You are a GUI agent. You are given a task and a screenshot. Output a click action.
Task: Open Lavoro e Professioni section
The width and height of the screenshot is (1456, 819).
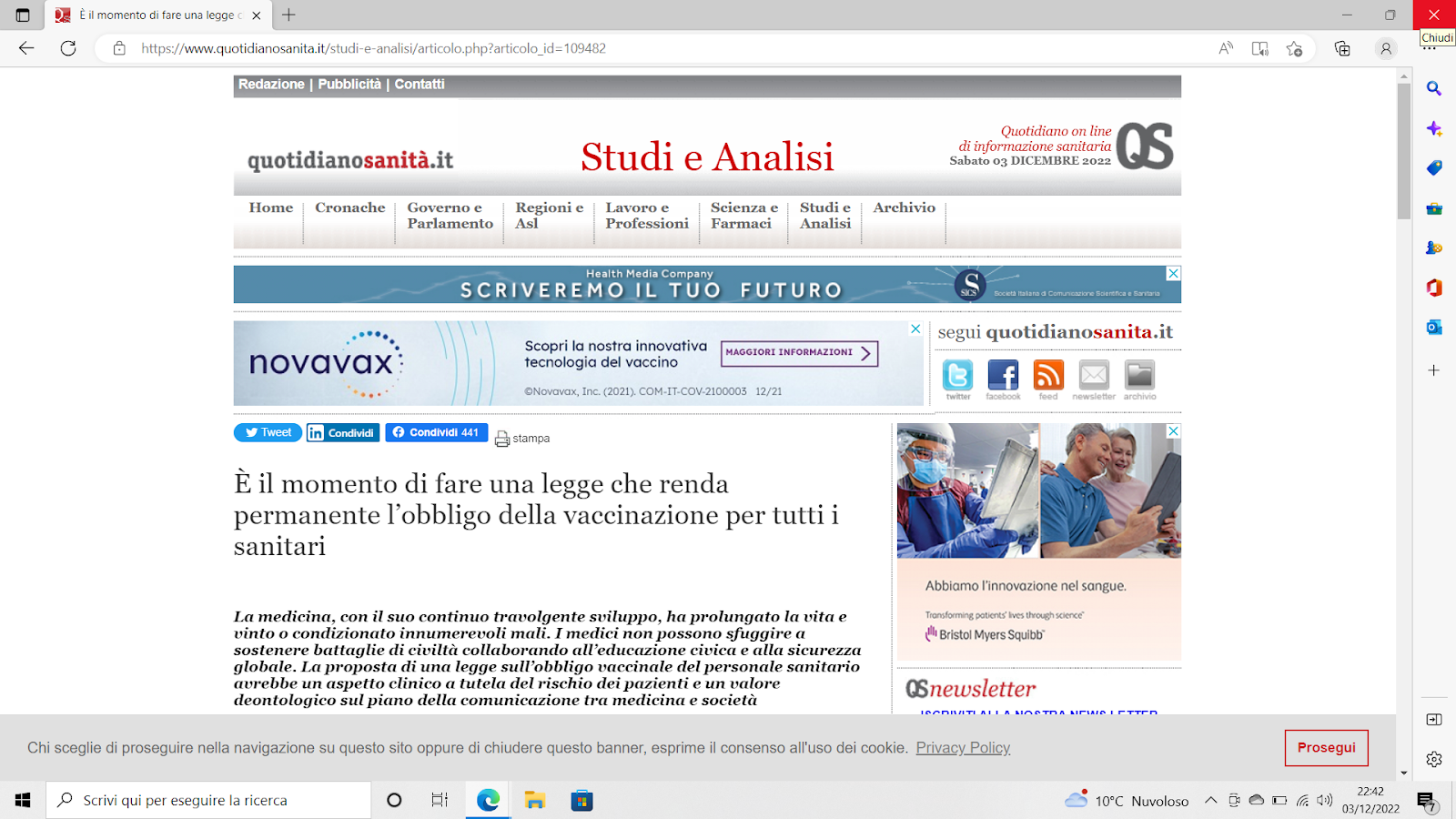click(647, 216)
